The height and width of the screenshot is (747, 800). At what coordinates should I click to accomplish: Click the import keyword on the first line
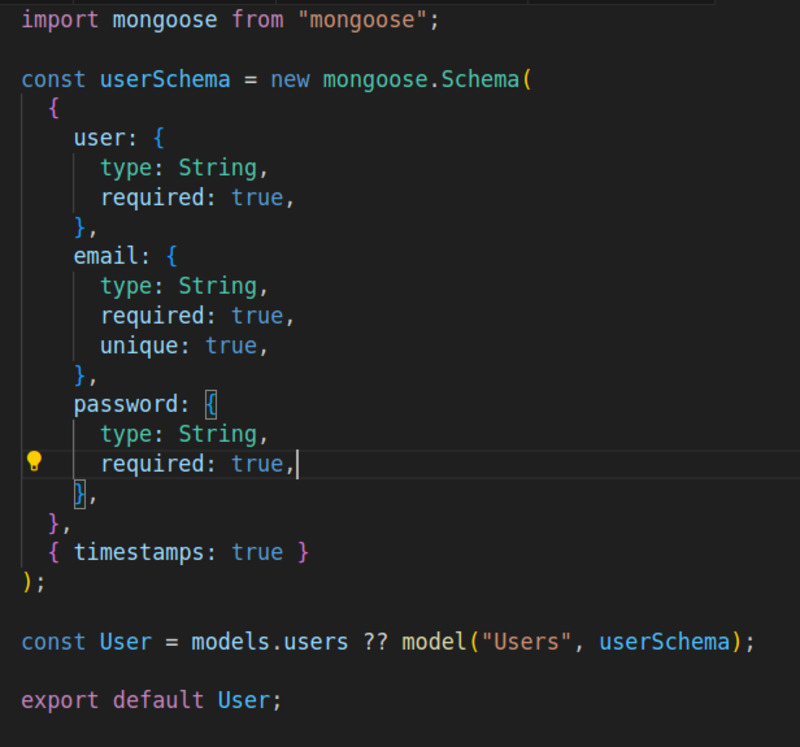click(x=60, y=20)
